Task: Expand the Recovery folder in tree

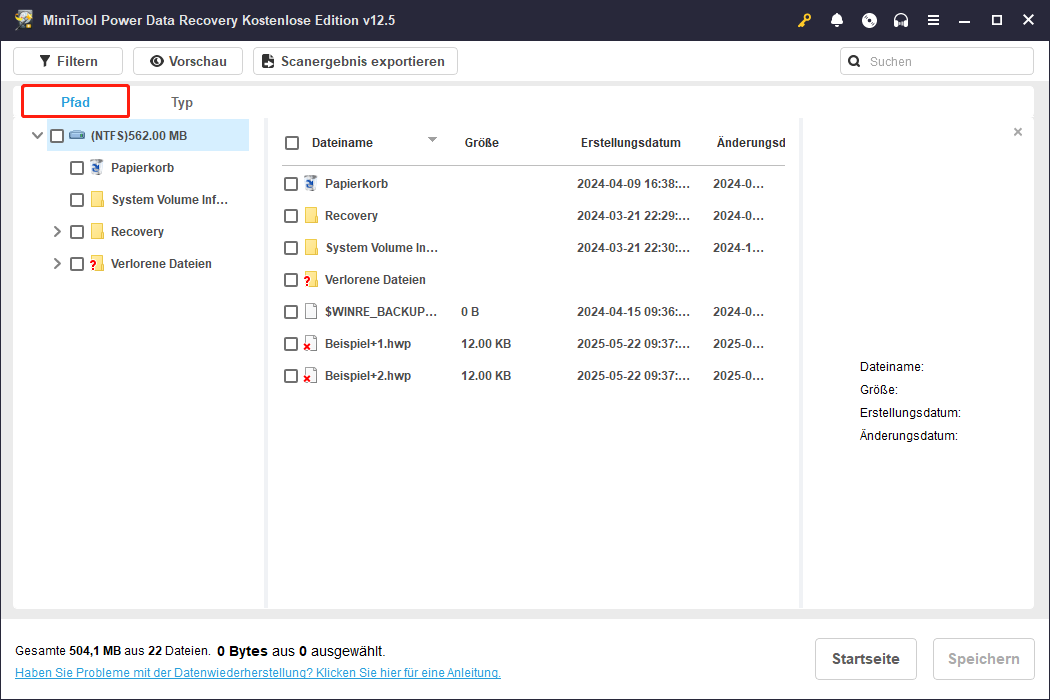Action: point(57,231)
